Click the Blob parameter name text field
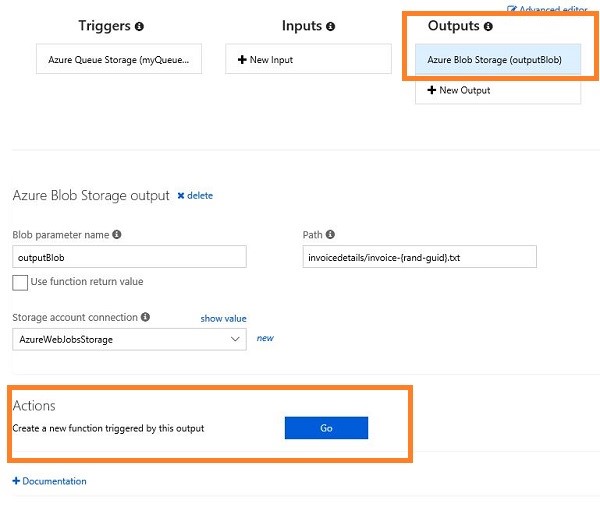 tap(129, 257)
